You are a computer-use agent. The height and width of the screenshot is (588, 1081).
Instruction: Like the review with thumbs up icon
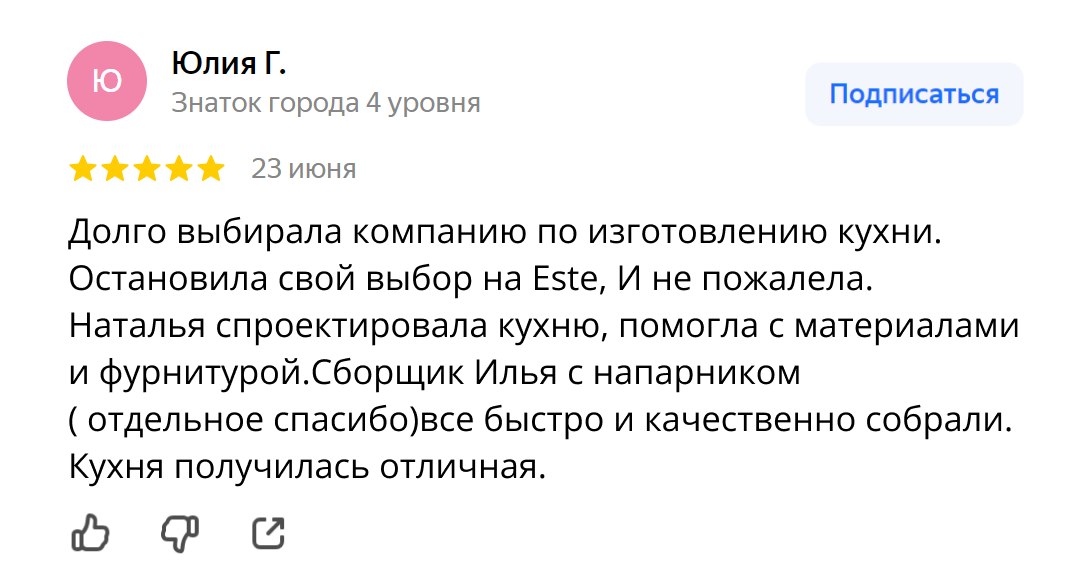coord(90,533)
